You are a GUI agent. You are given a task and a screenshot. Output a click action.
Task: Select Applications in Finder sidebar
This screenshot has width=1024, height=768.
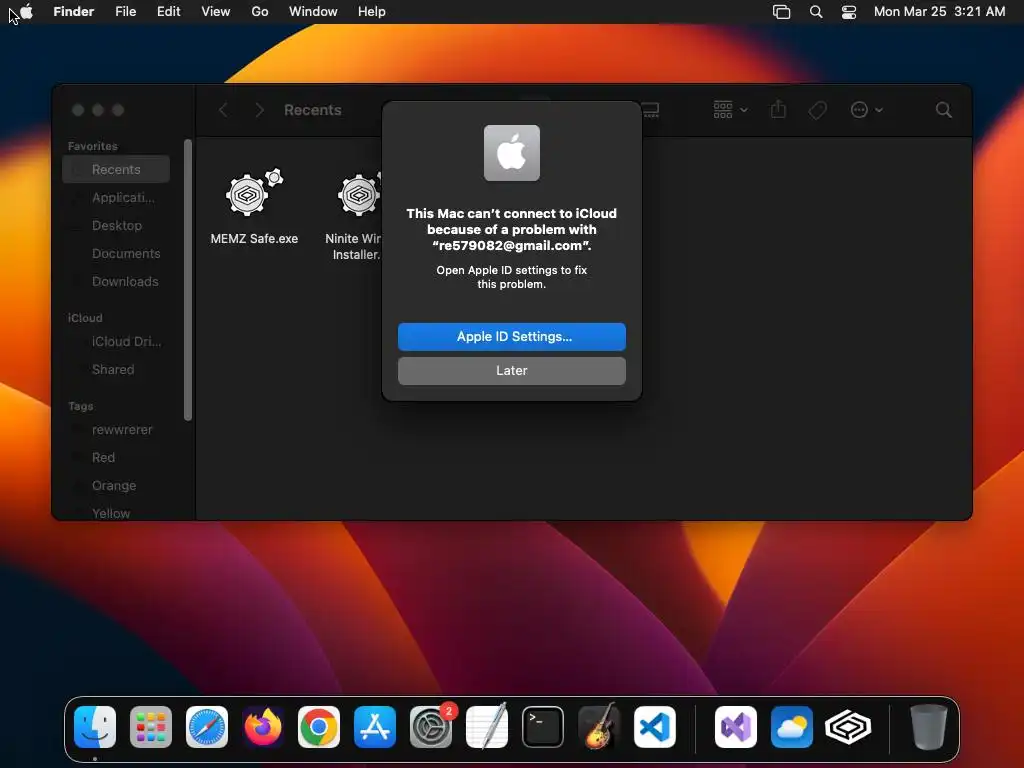coord(116,197)
